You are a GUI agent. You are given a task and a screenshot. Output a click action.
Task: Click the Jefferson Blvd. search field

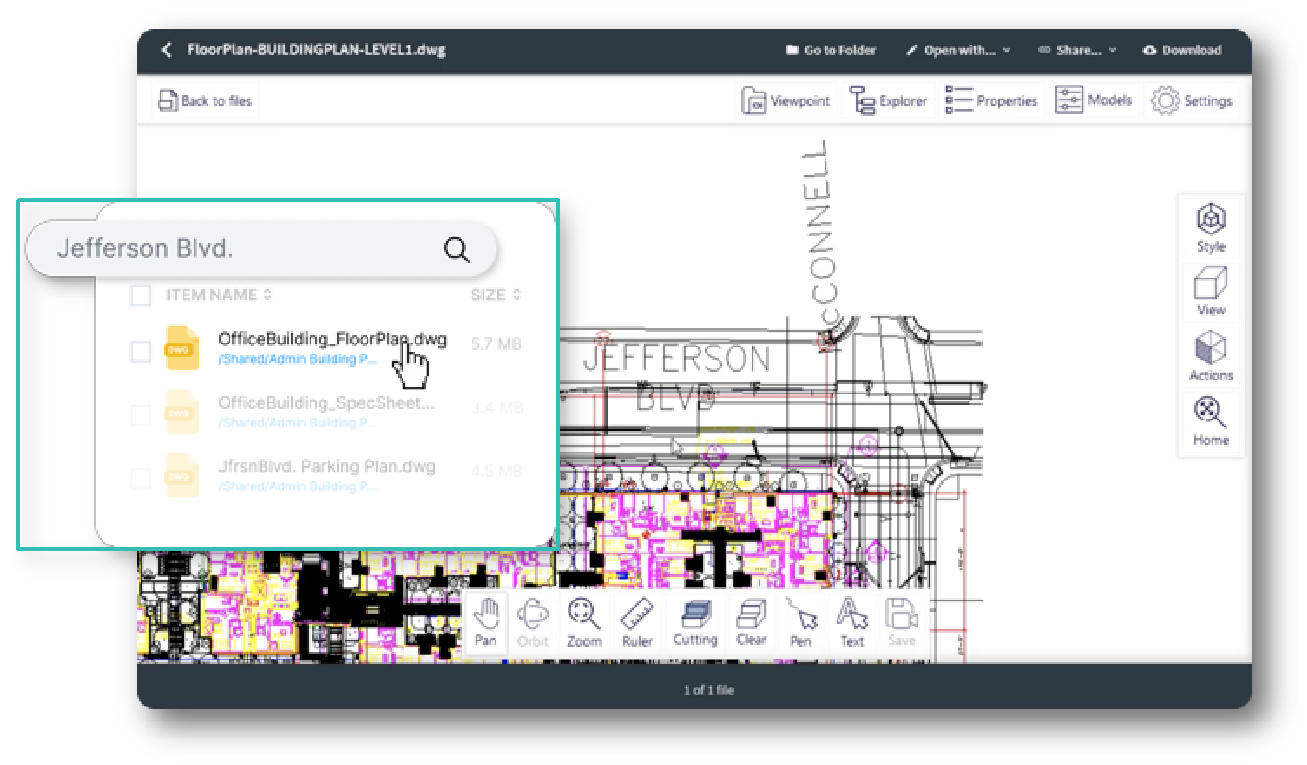(240, 249)
